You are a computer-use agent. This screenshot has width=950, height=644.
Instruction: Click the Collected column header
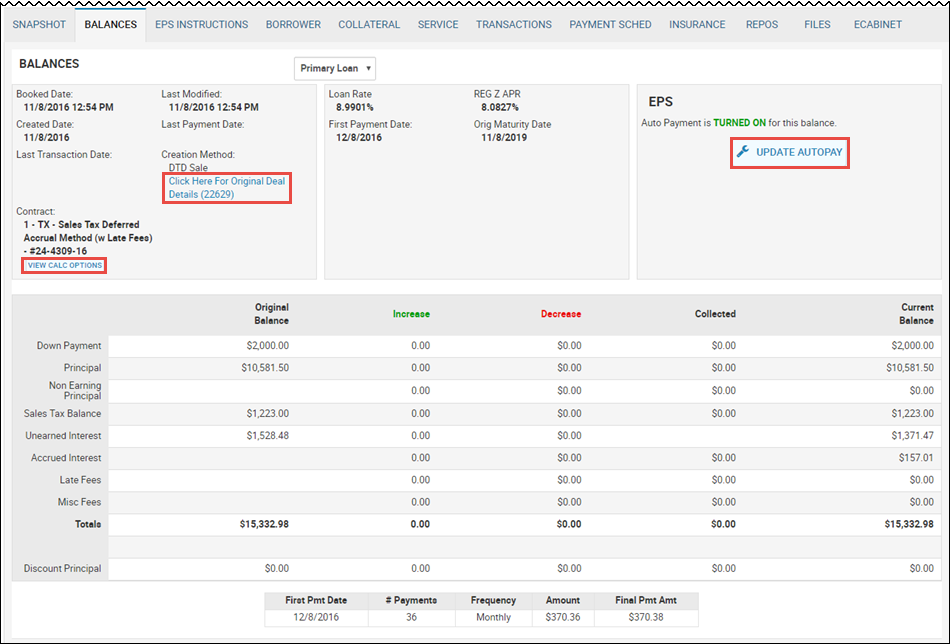click(x=716, y=314)
